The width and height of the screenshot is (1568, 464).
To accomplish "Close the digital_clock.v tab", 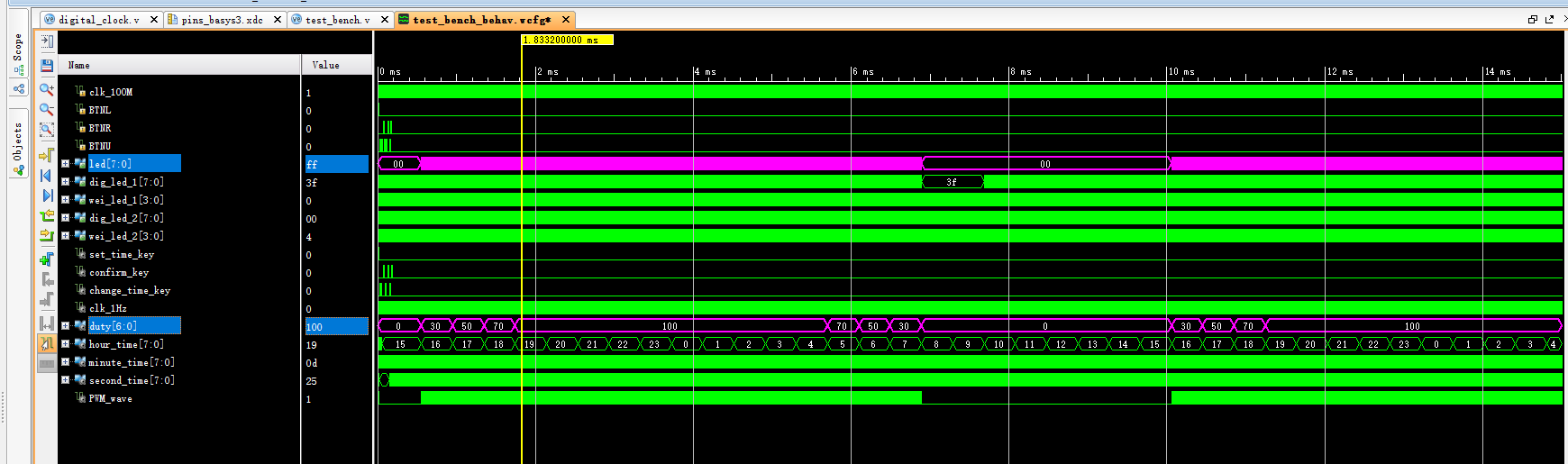I will 154,20.
